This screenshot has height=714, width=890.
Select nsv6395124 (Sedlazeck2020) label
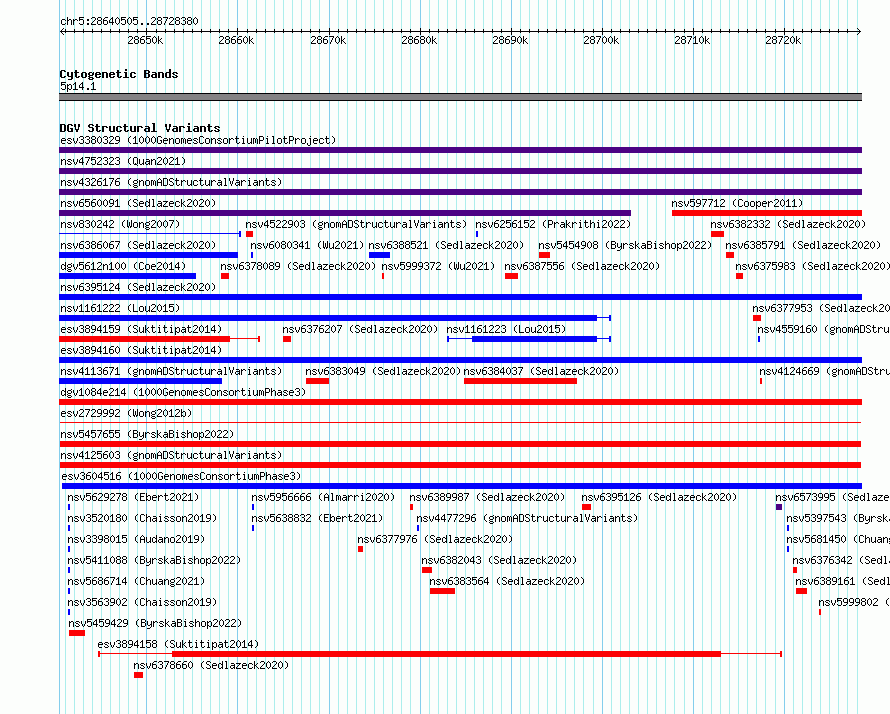click(138, 287)
